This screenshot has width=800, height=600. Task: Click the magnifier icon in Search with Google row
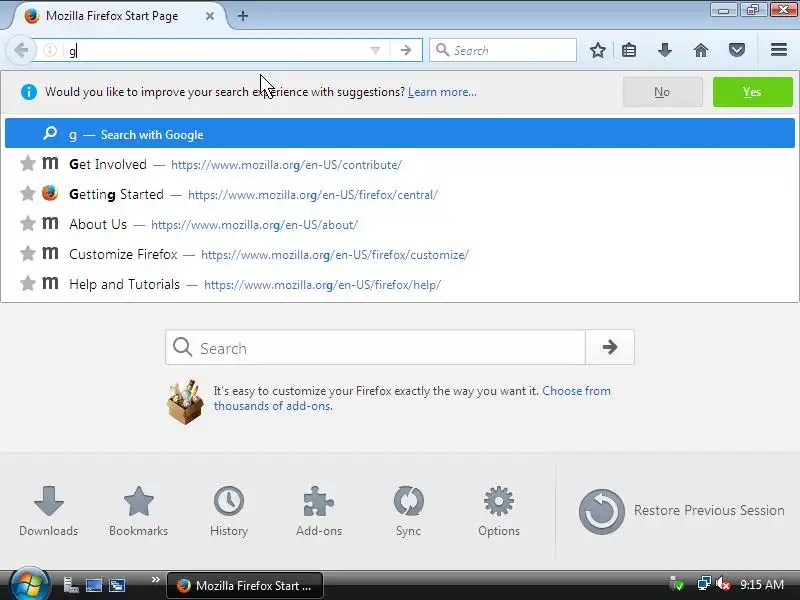[50, 133]
